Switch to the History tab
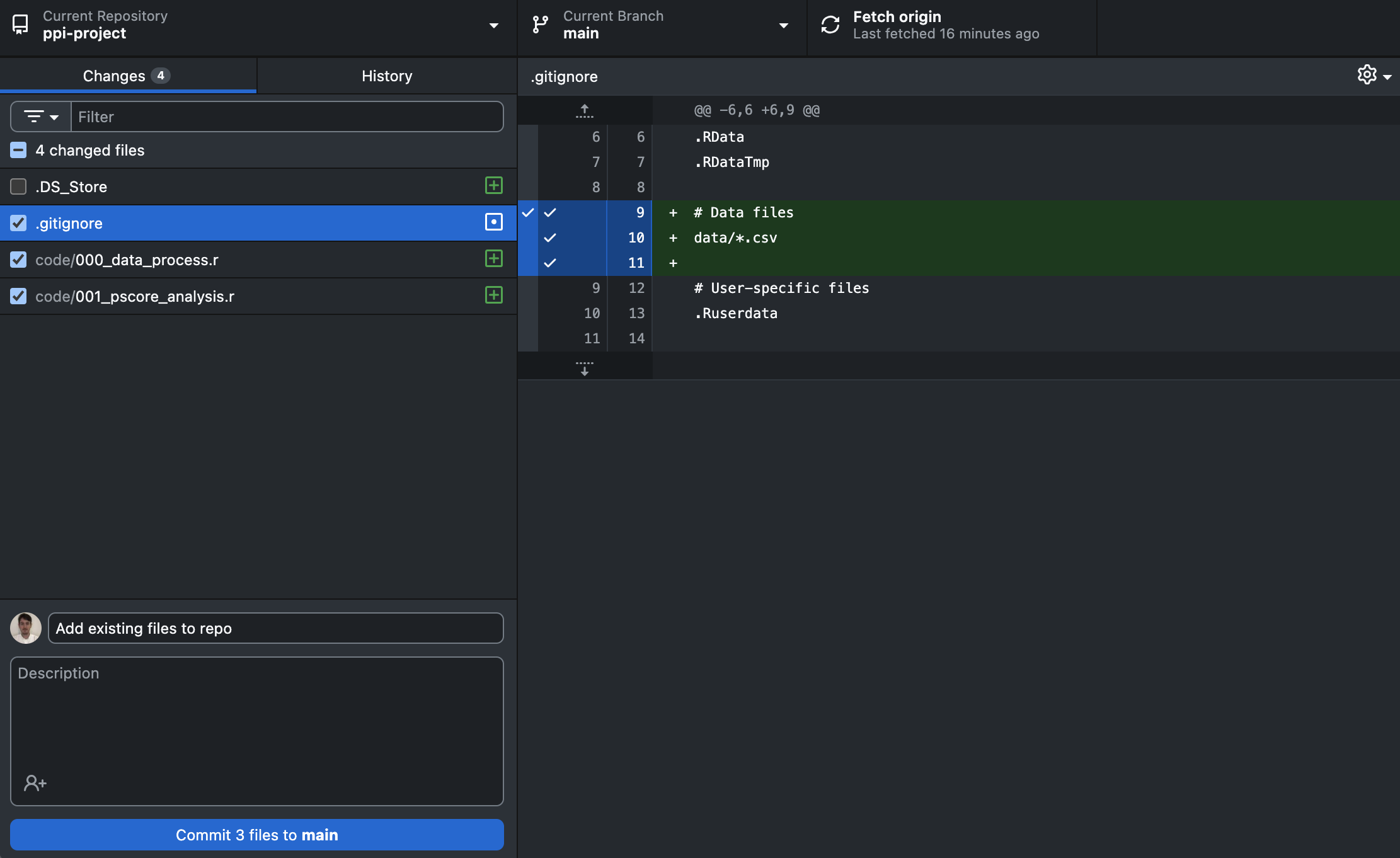Viewport: 1400px width, 858px height. 387,76
